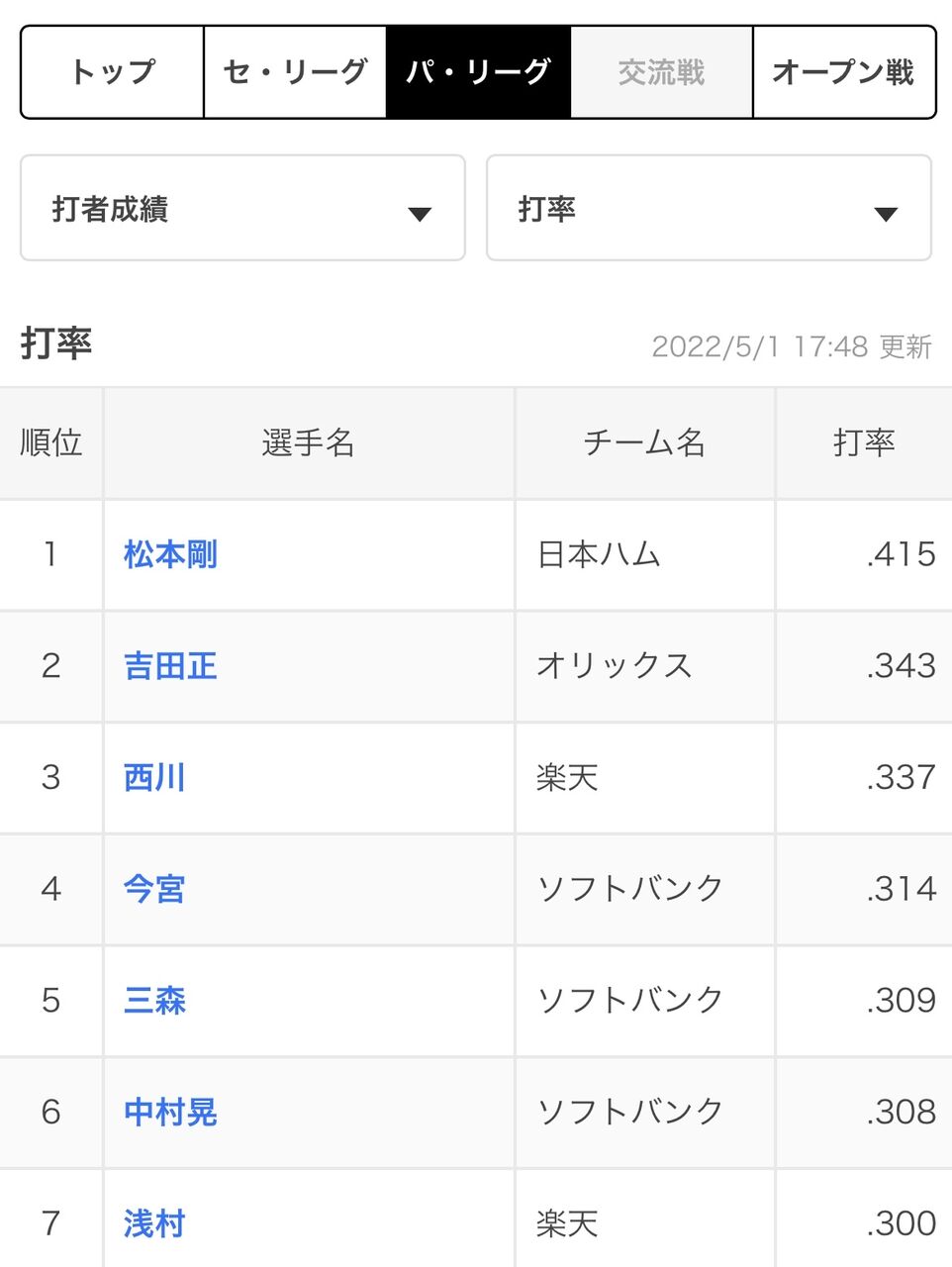Open player 松本剛's page
This screenshot has height=1267, width=952.
click(170, 554)
